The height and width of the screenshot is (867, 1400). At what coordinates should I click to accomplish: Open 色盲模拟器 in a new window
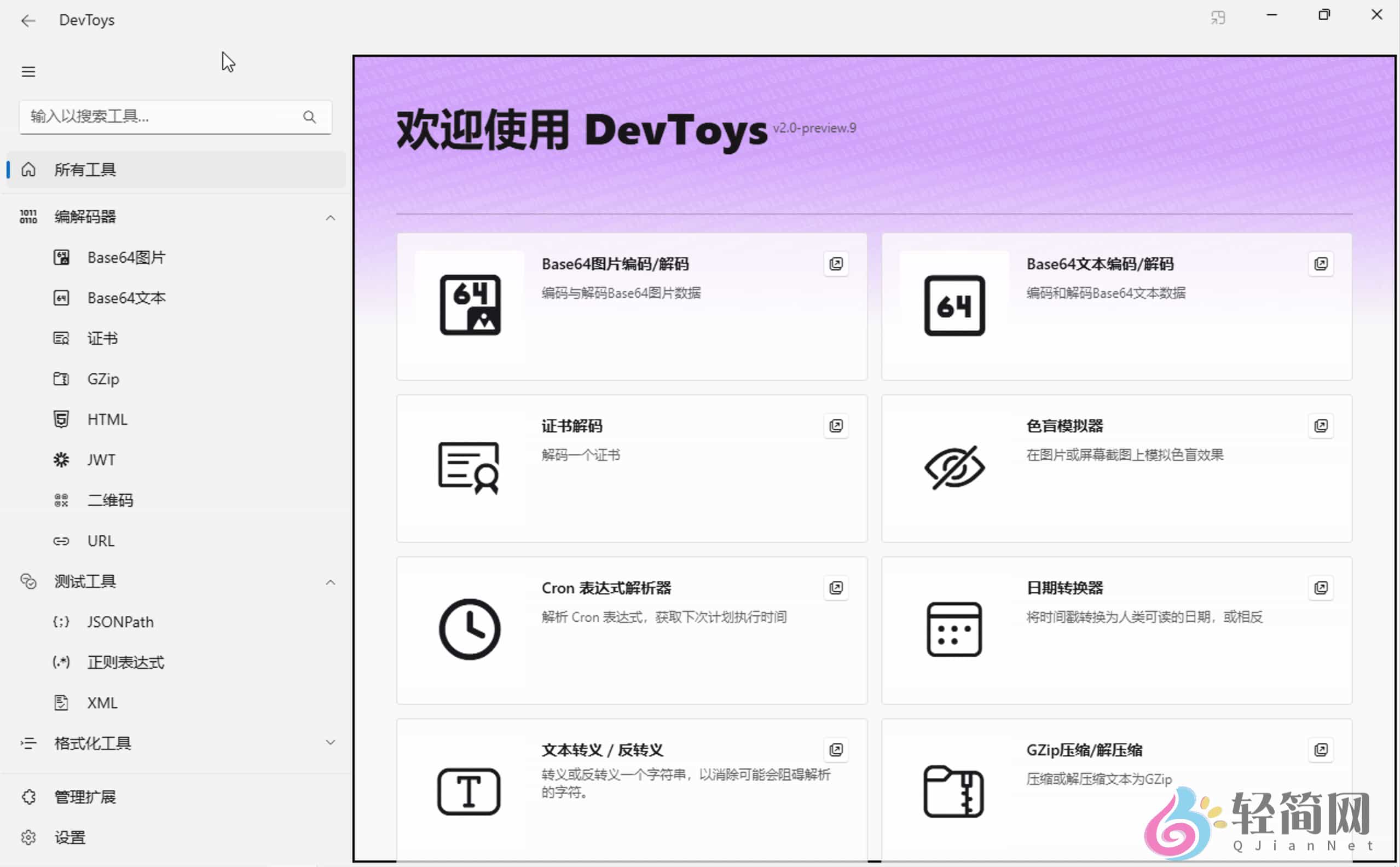coord(1321,425)
